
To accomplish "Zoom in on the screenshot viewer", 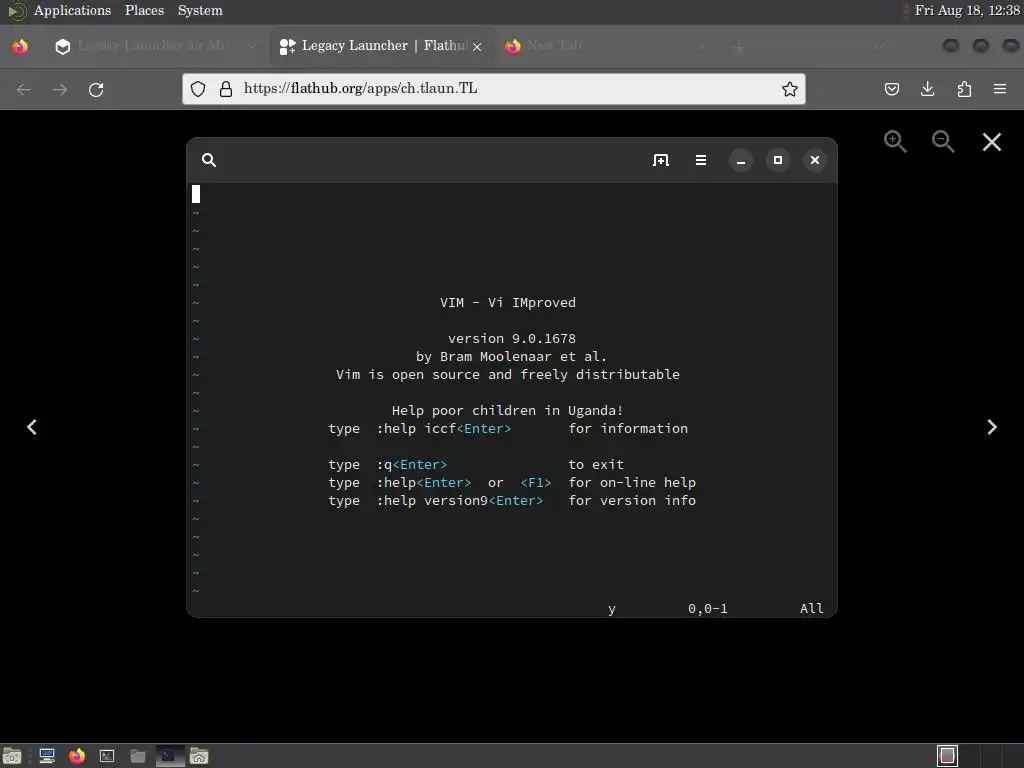I will click(895, 141).
